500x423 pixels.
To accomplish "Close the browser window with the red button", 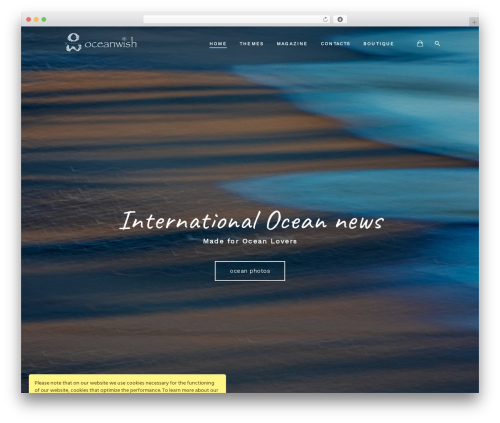I will pos(29,19).
